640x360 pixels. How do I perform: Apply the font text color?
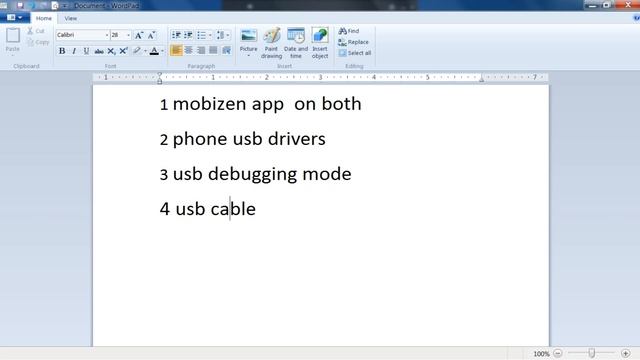click(x=154, y=51)
